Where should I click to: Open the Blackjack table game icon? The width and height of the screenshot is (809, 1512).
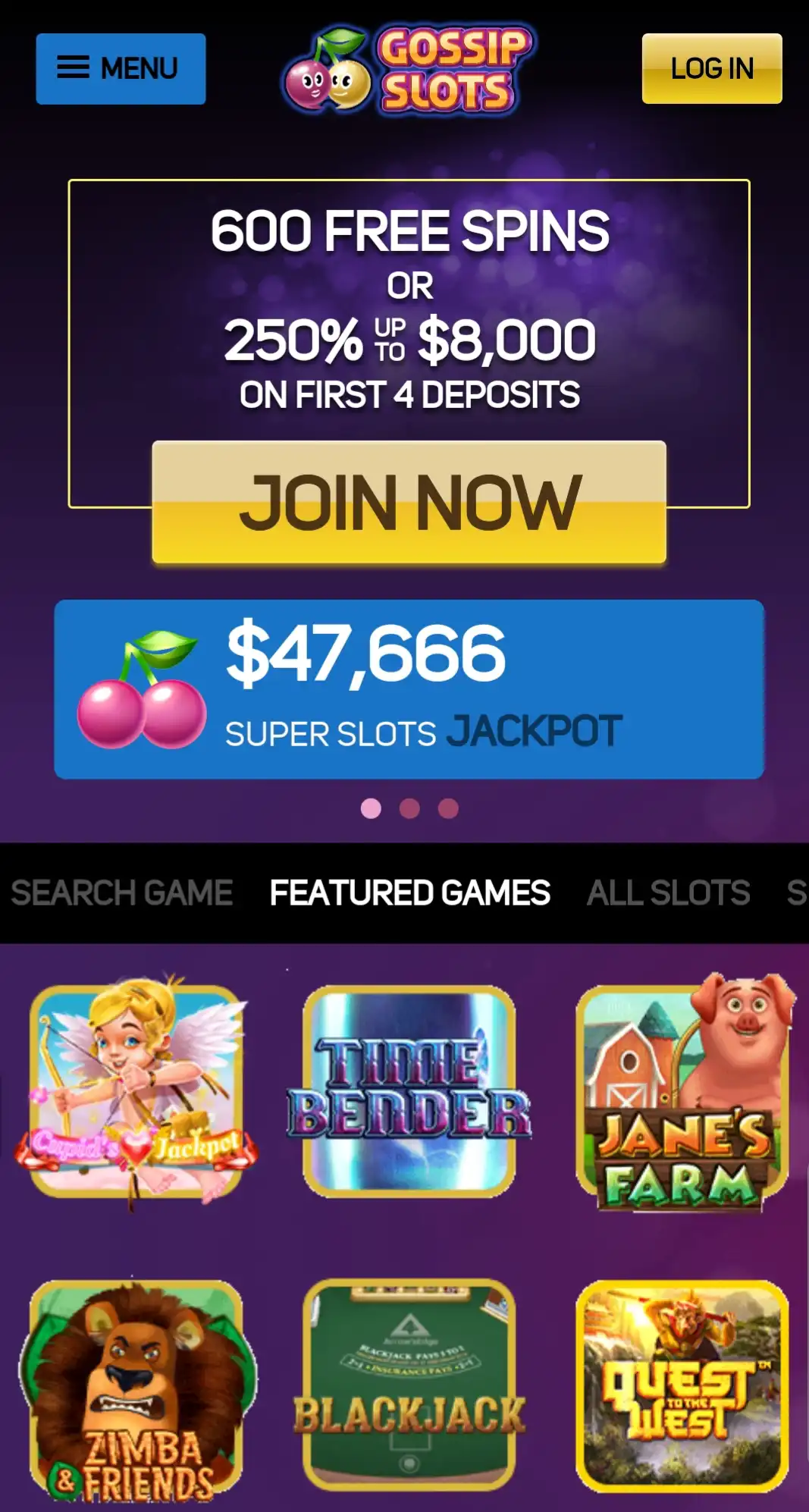point(409,1386)
